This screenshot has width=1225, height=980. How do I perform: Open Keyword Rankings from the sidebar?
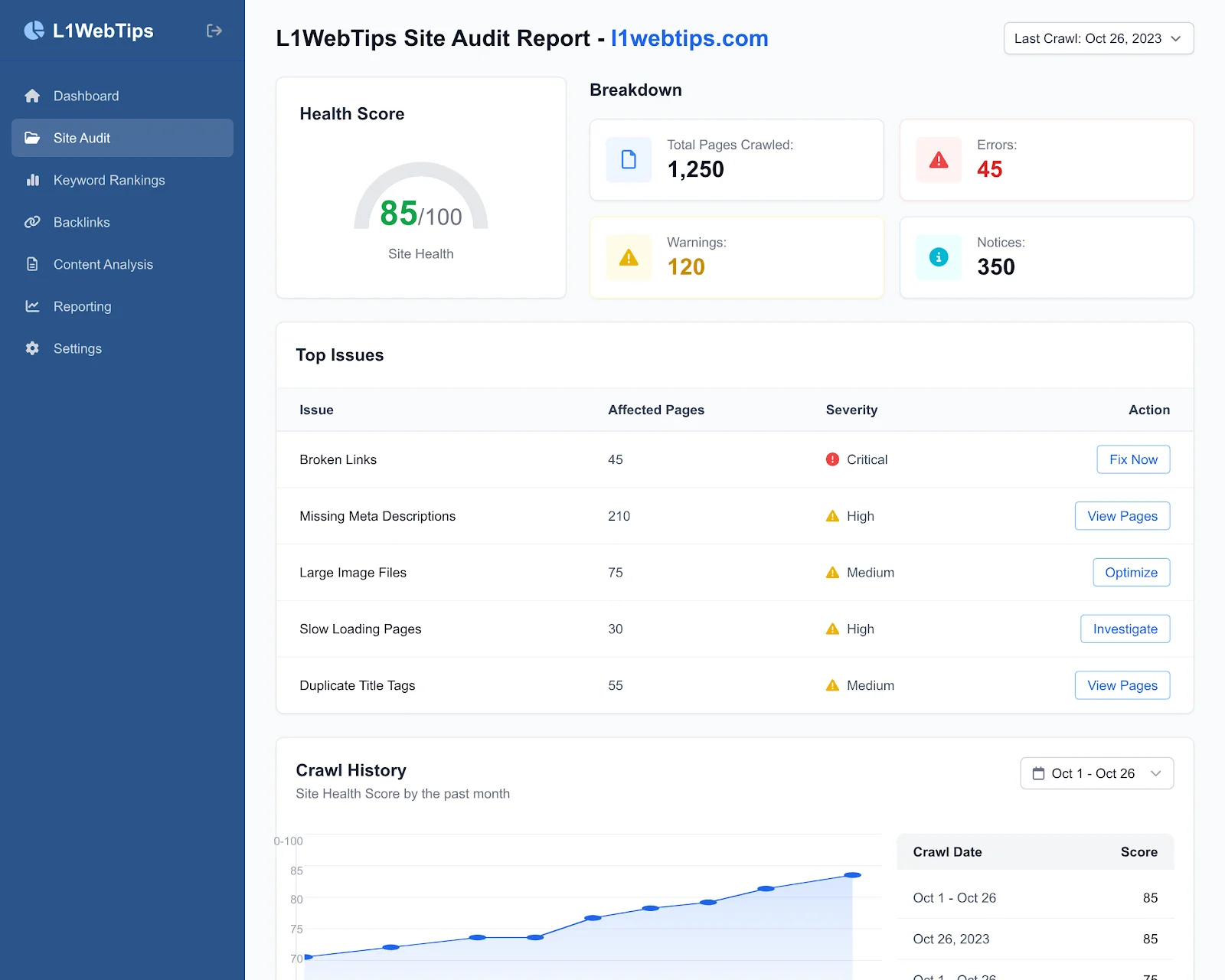(x=109, y=180)
